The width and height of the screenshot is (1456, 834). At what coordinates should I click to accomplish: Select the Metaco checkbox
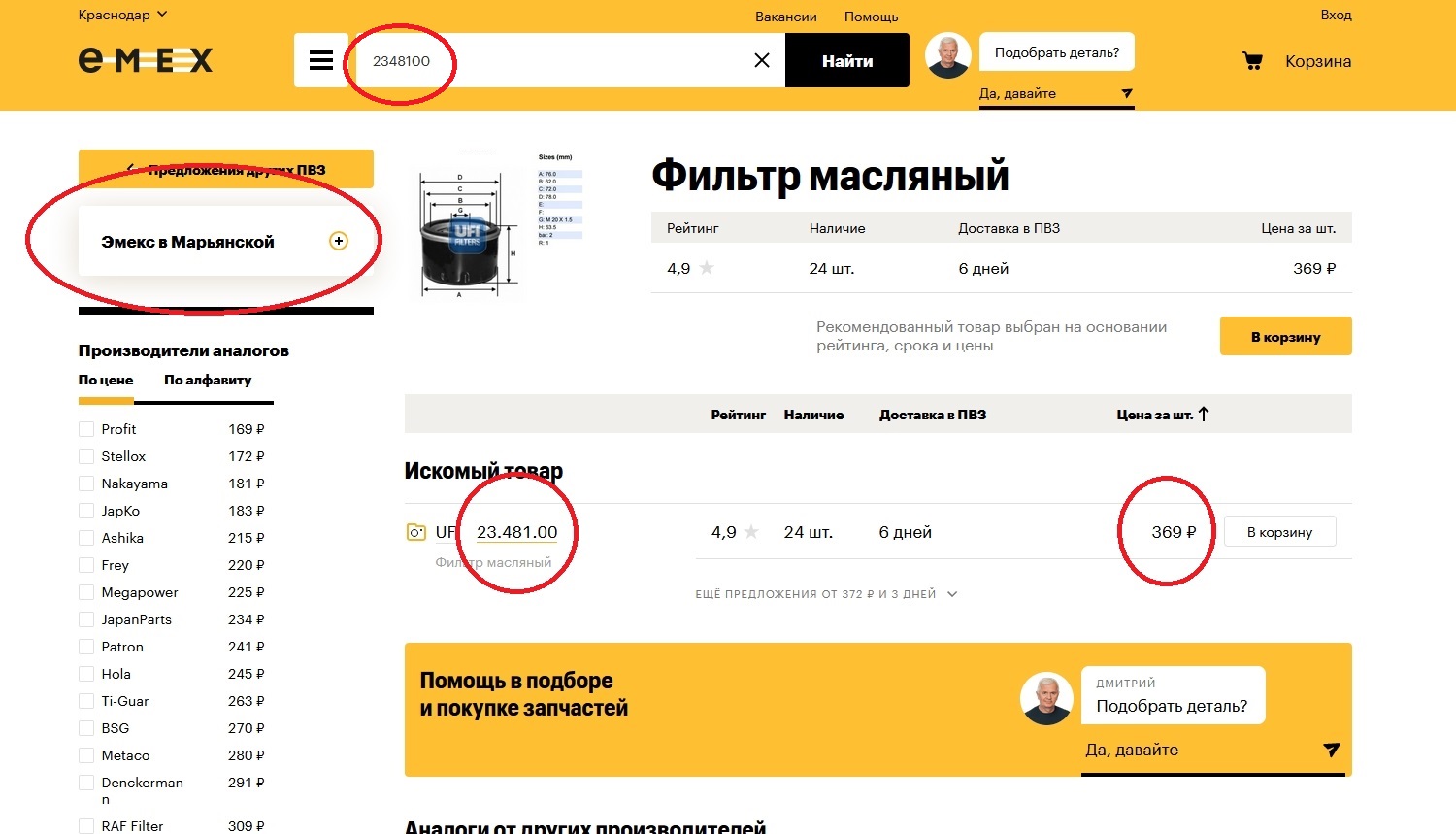click(x=86, y=755)
